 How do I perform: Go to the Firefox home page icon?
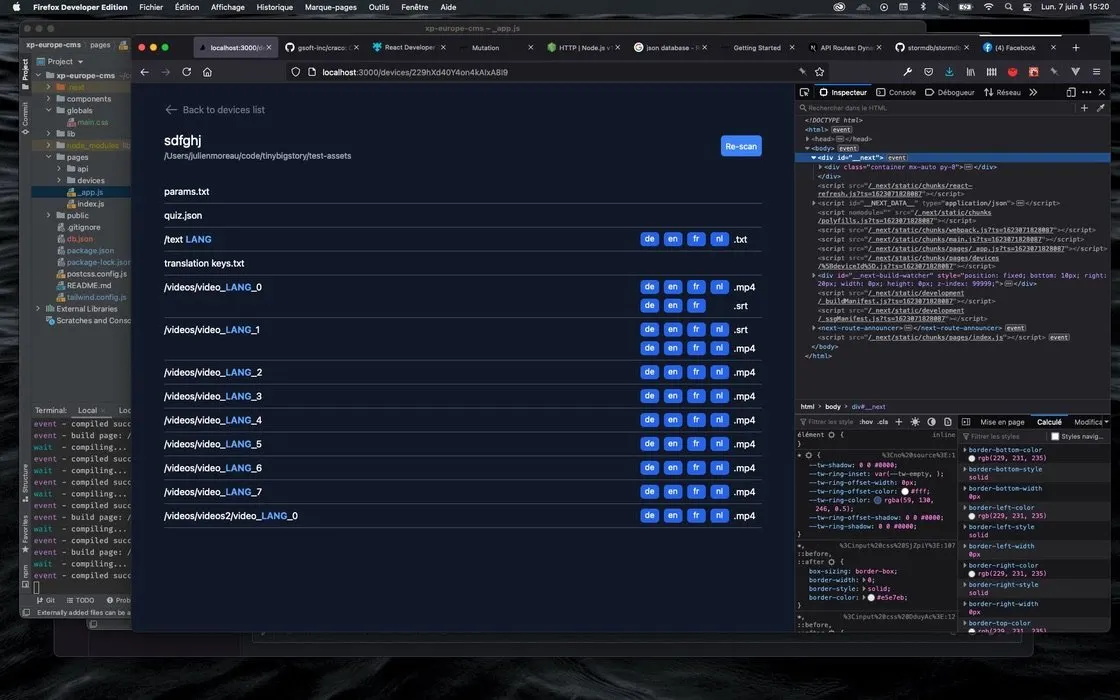(207, 72)
